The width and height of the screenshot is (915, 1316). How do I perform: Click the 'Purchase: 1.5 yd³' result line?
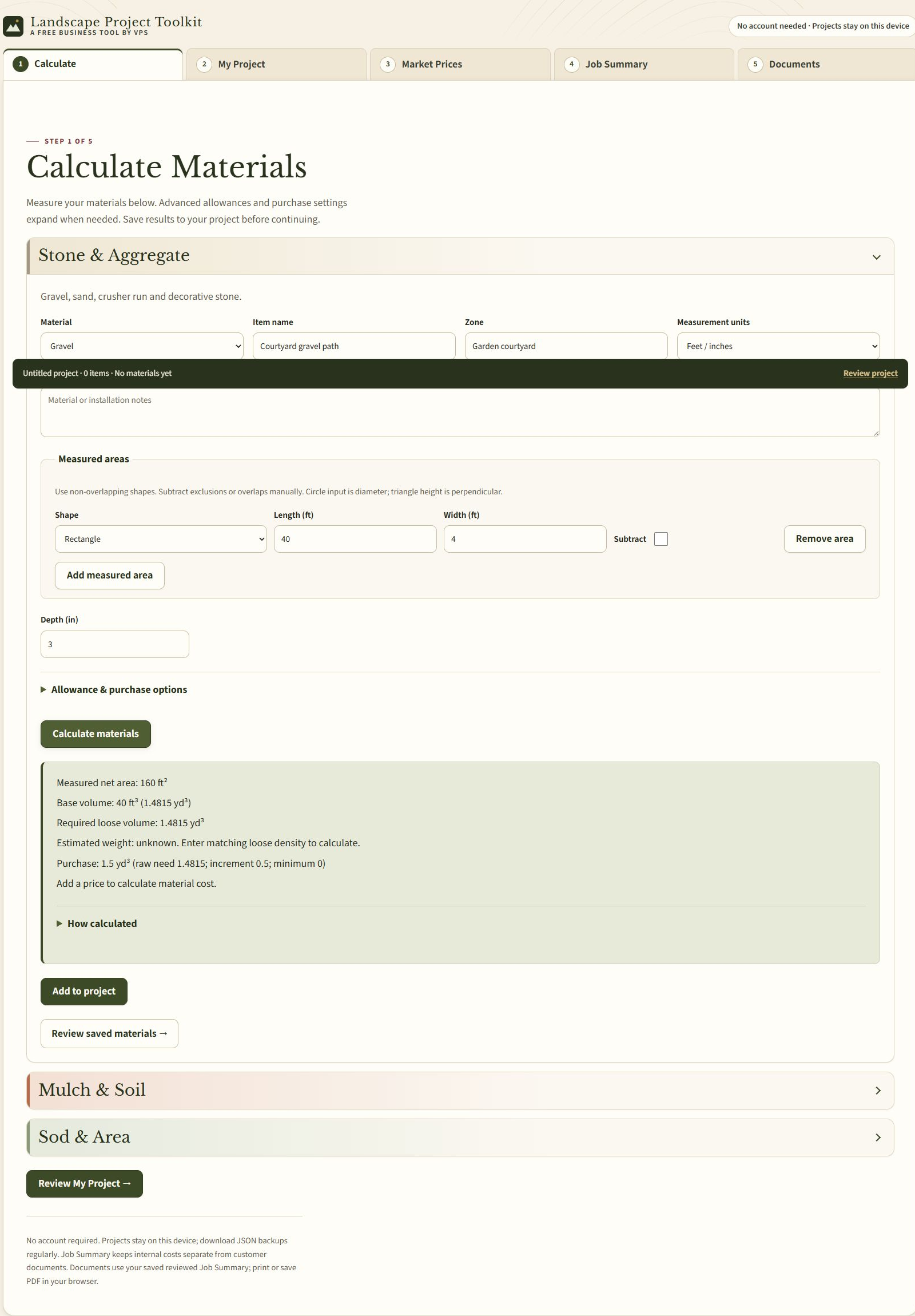(191, 863)
